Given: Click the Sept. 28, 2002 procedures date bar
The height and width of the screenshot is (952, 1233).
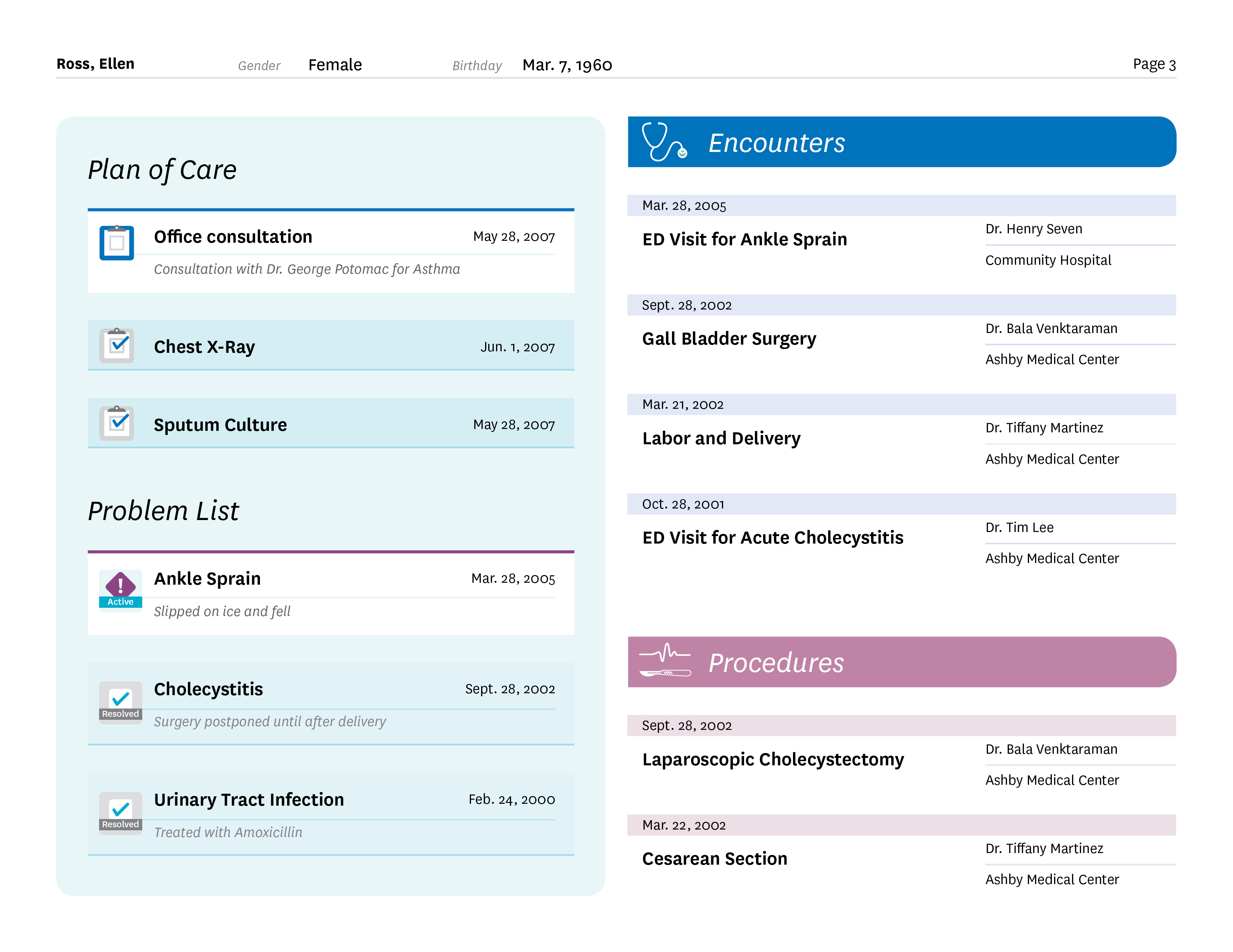Looking at the screenshot, I should click(901, 725).
